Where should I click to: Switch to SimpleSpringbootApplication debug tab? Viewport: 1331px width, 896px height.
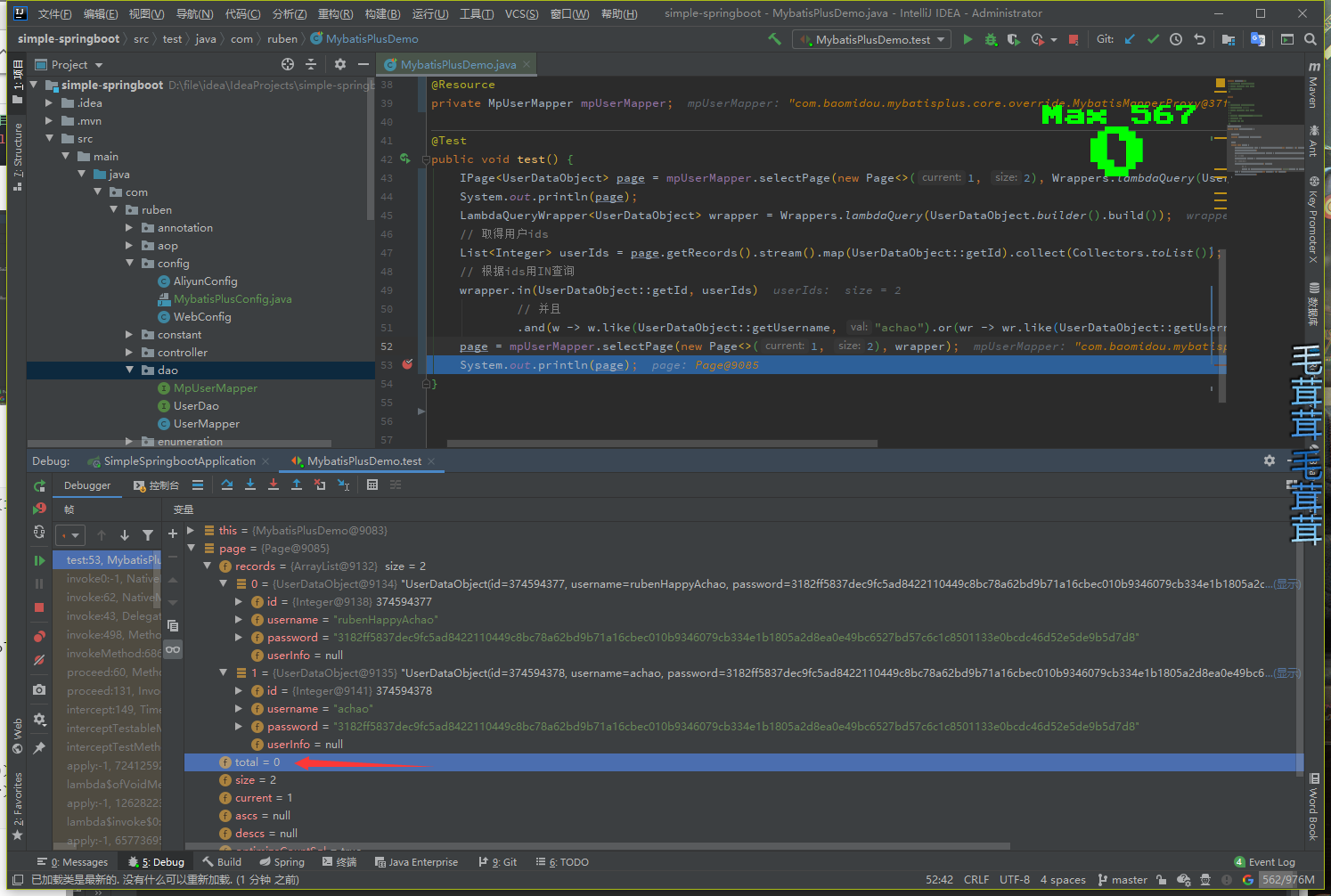[x=178, y=461]
